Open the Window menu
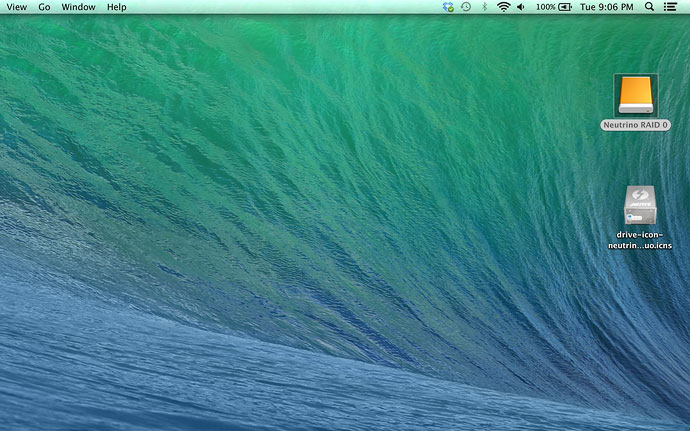The width and height of the screenshot is (690, 431). (79, 7)
